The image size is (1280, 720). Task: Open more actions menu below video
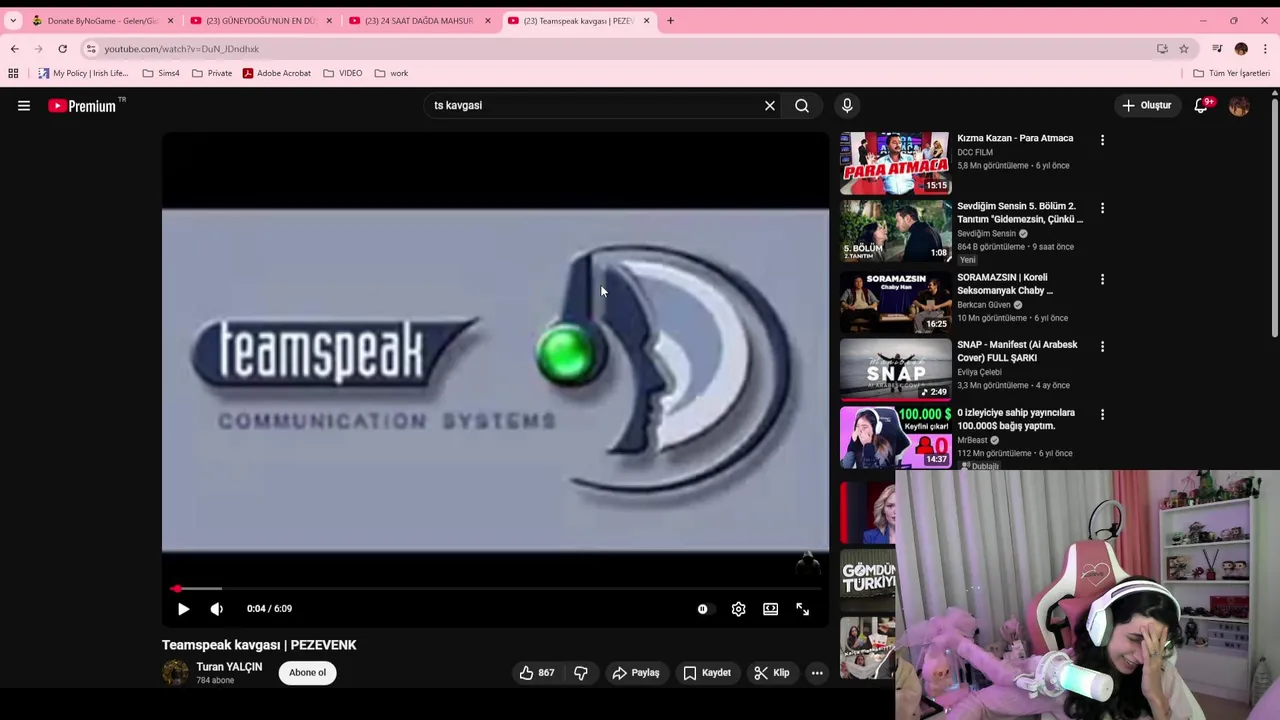tap(817, 673)
